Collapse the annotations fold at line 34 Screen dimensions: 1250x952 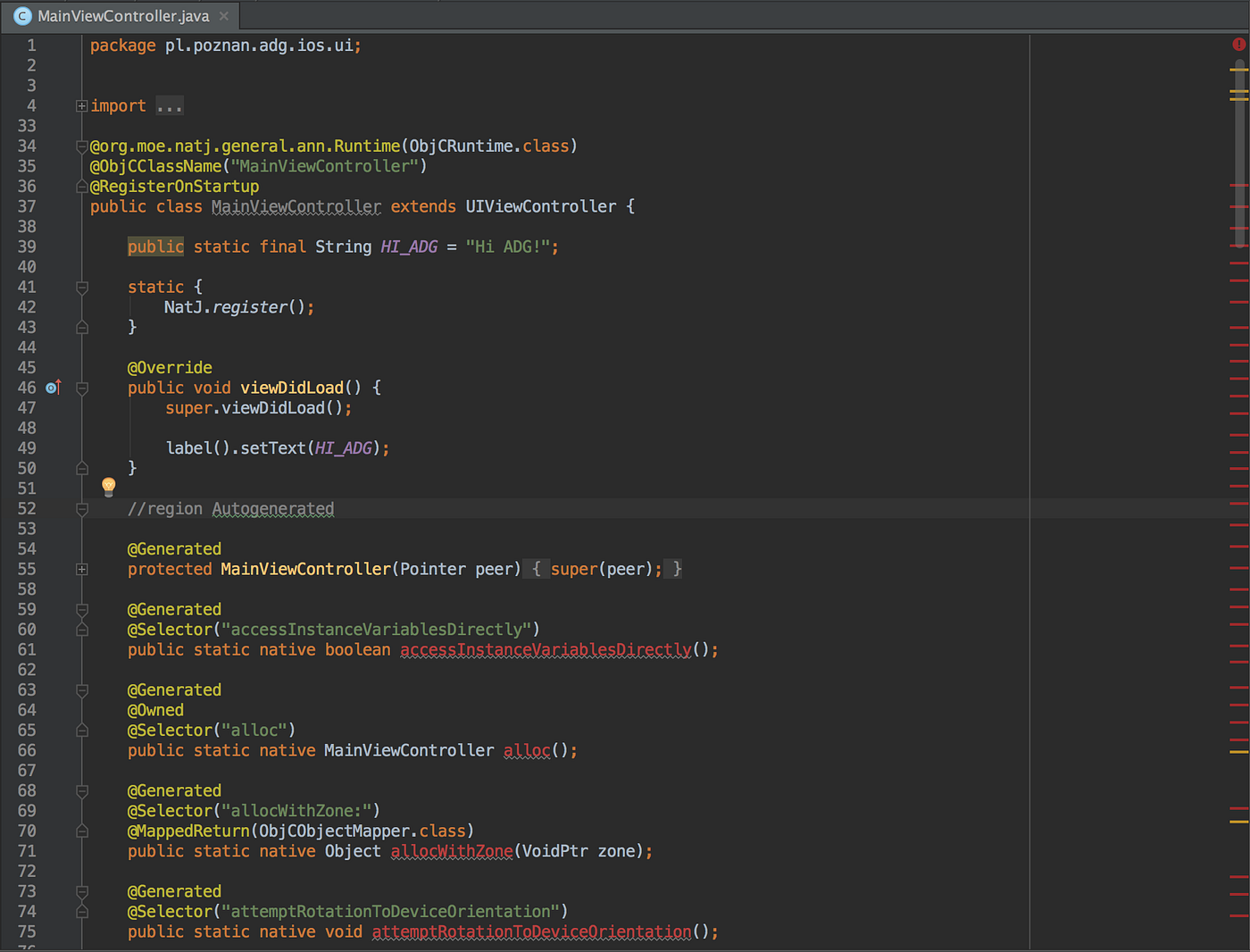pos(82,146)
